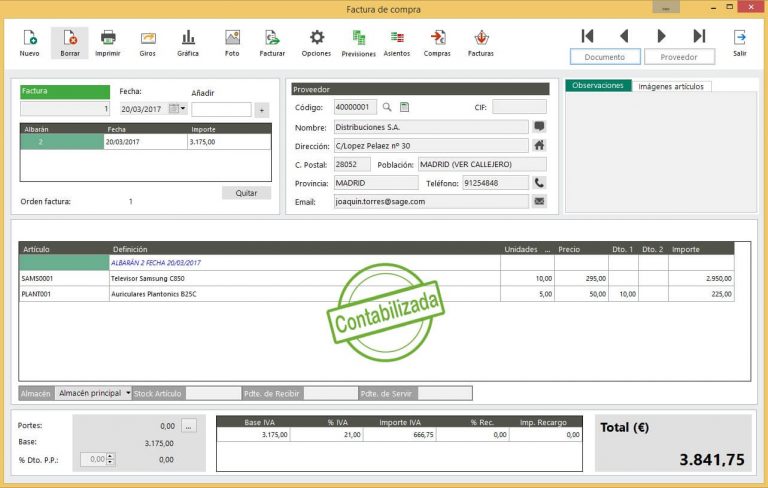Click the Borrar delete icon
The image size is (768, 488).
click(69, 39)
